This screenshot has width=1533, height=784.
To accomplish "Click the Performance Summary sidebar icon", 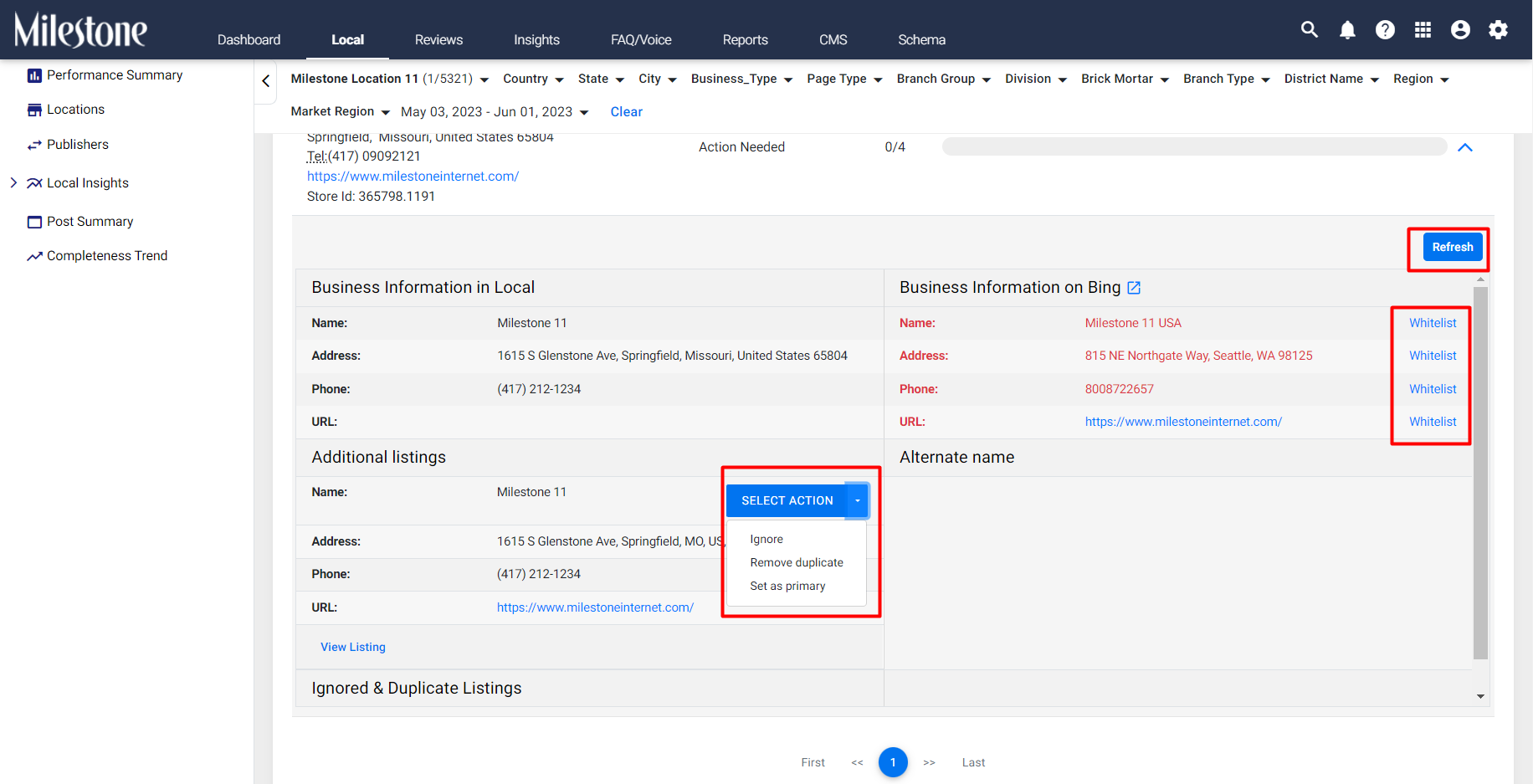I will click(x=34, y=75).
